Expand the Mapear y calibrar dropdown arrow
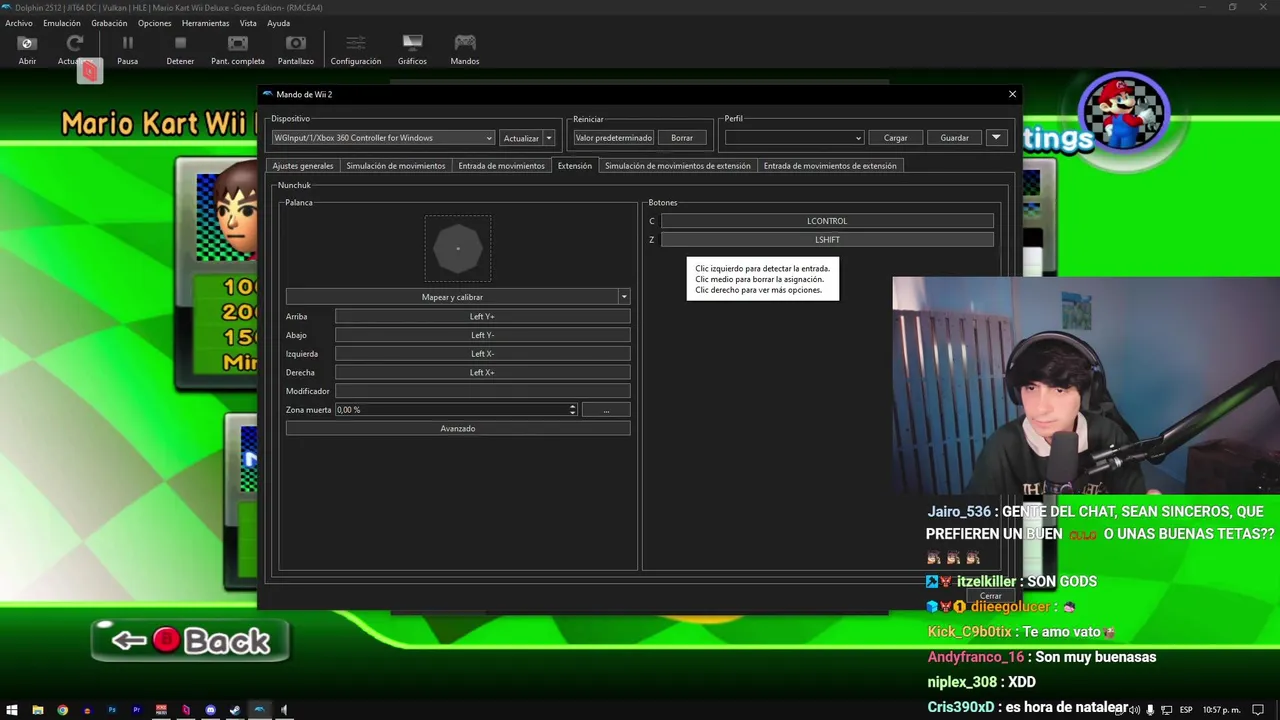 624,297
